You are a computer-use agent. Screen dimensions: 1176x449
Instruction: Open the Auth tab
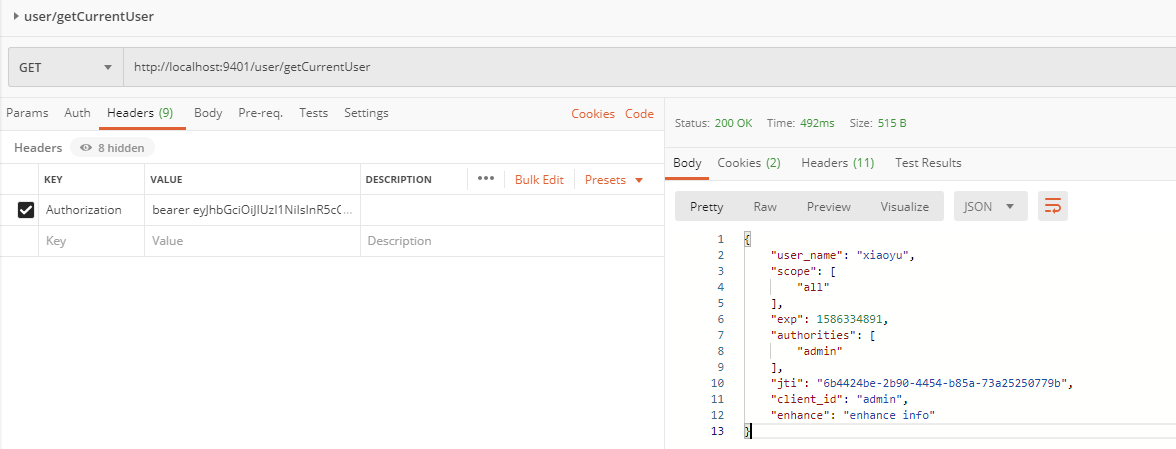(77, 113)
